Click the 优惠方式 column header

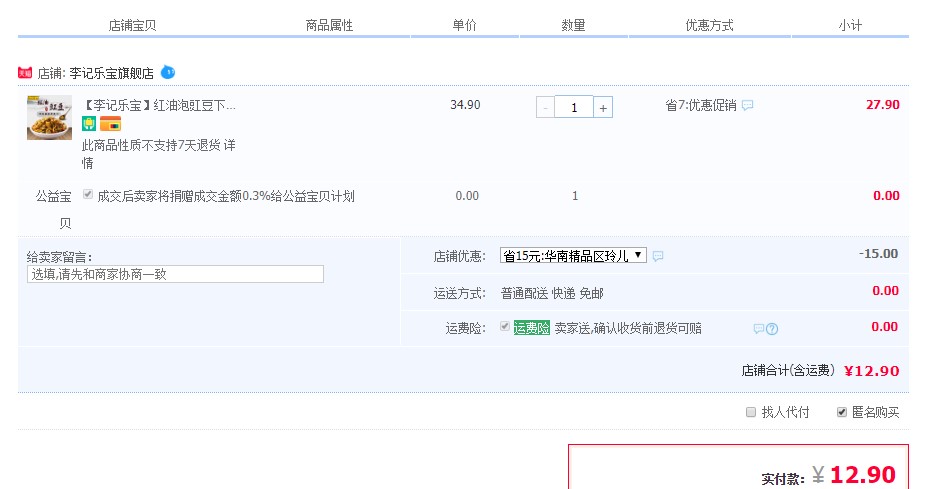pyautogui.click(x=709, y=26)
